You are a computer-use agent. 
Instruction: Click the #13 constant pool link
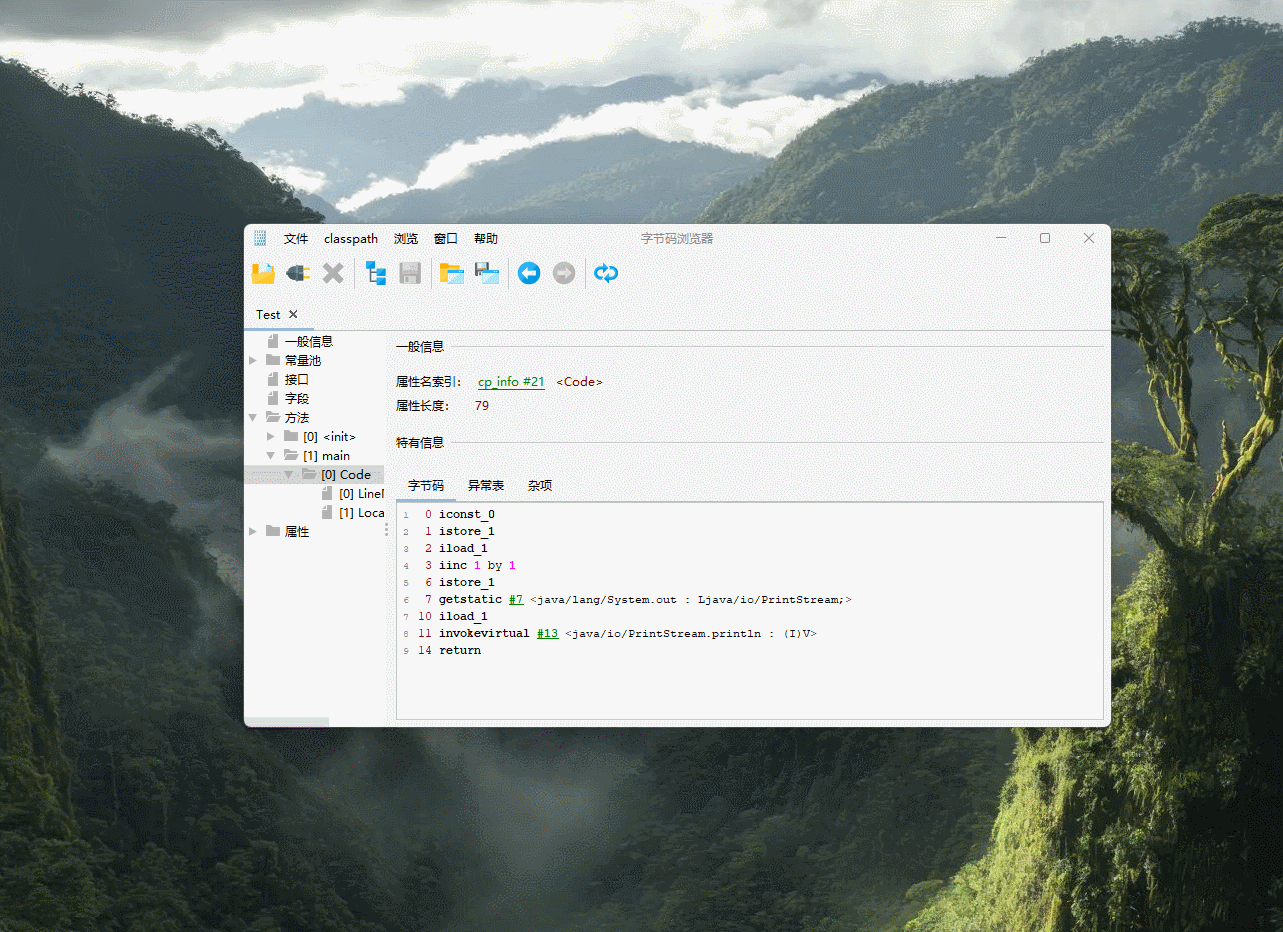(547, 634)
